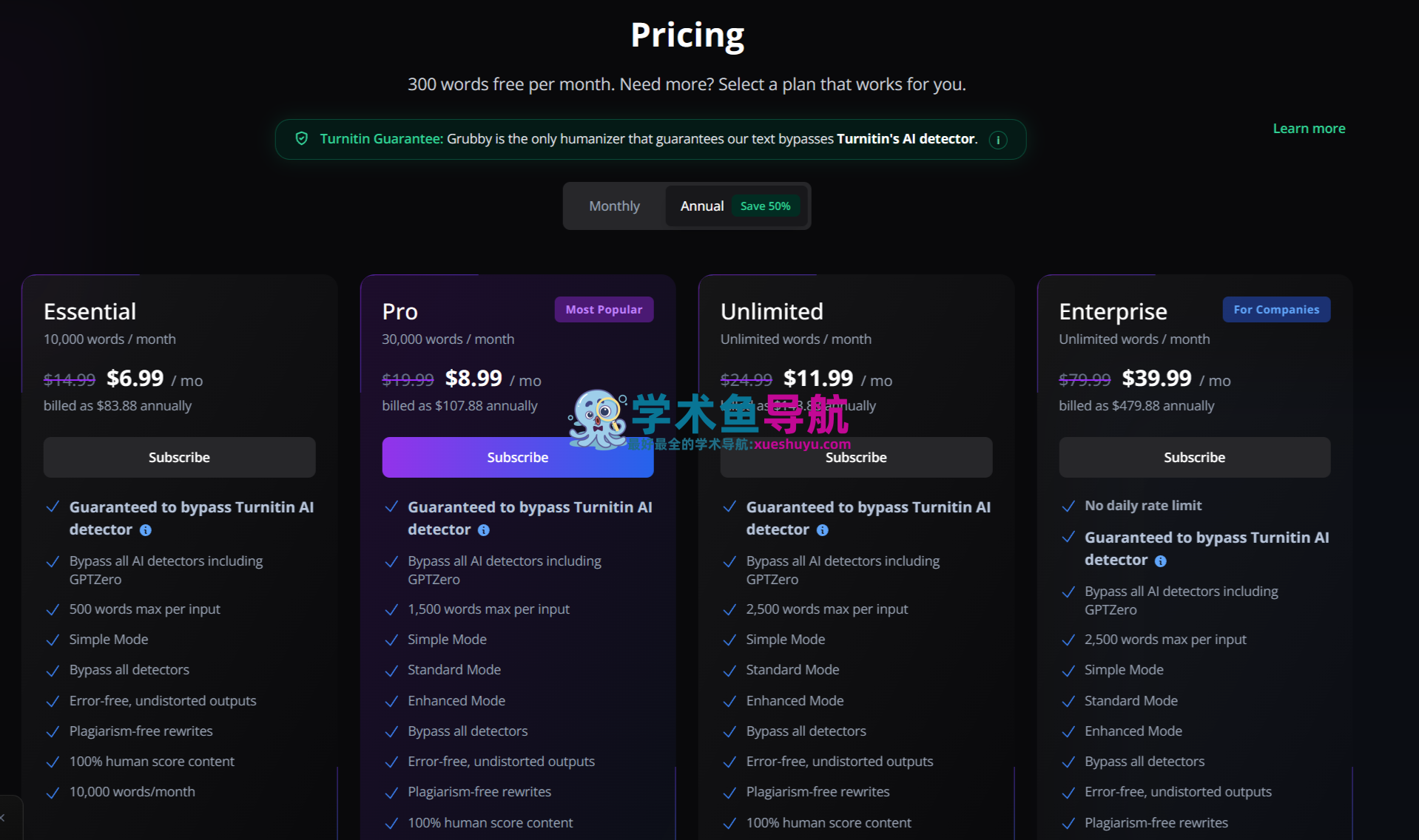Subscribe to the Enterprise plan
1419x840 pixels.
pyautogui.click(x=1194, y=458)
